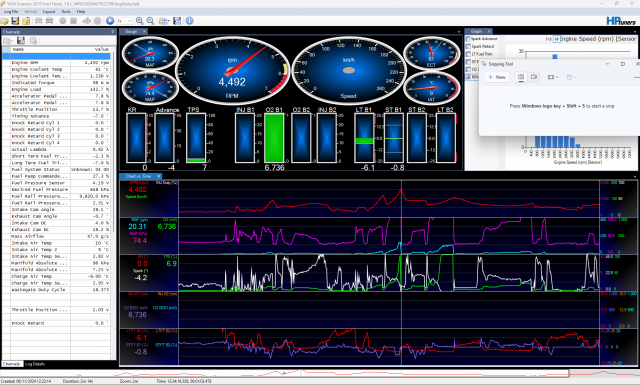Select the Timing Advance channel row

[x=56, y=116]
